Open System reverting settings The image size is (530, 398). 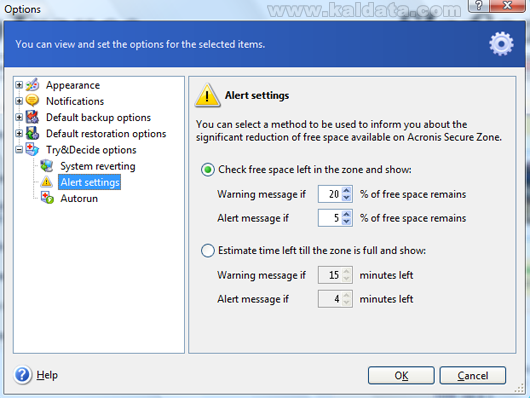(98, 166)
